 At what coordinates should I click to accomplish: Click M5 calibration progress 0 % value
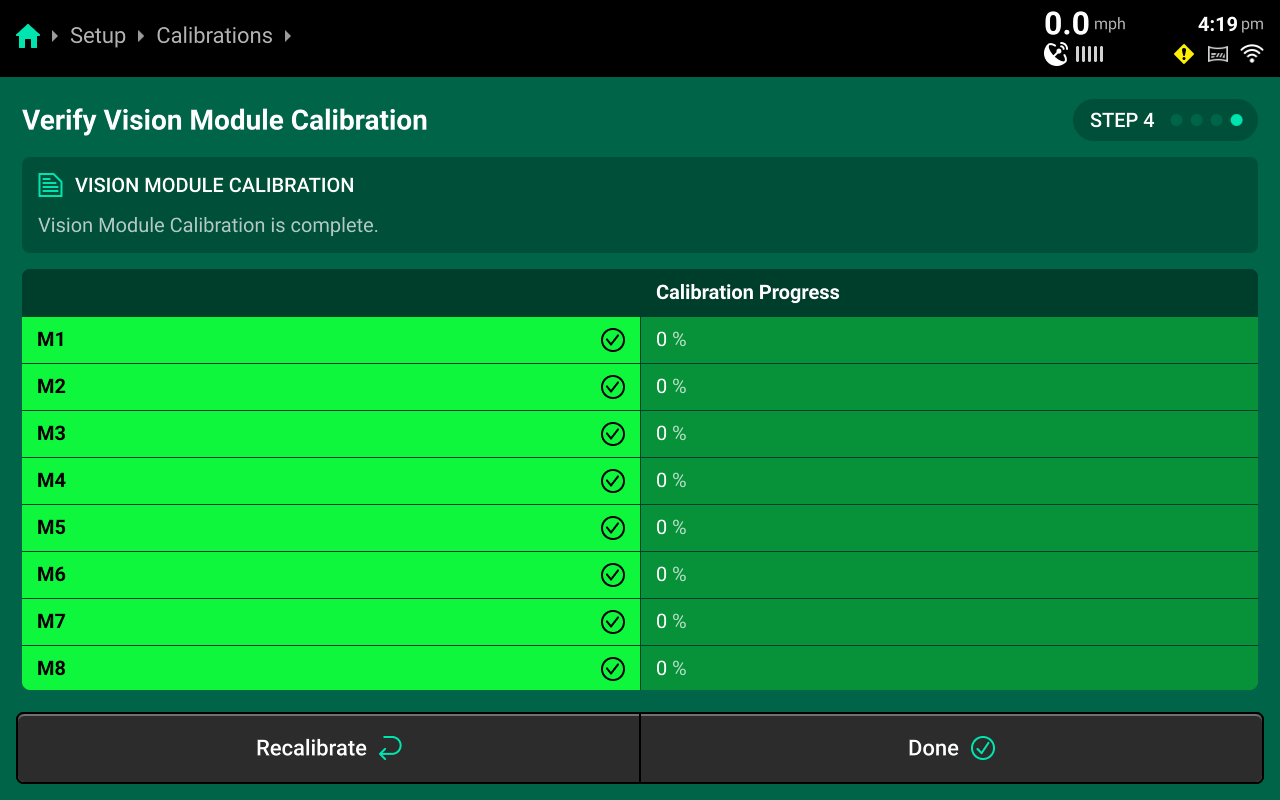pyautogui.click(x=671, y=528)
